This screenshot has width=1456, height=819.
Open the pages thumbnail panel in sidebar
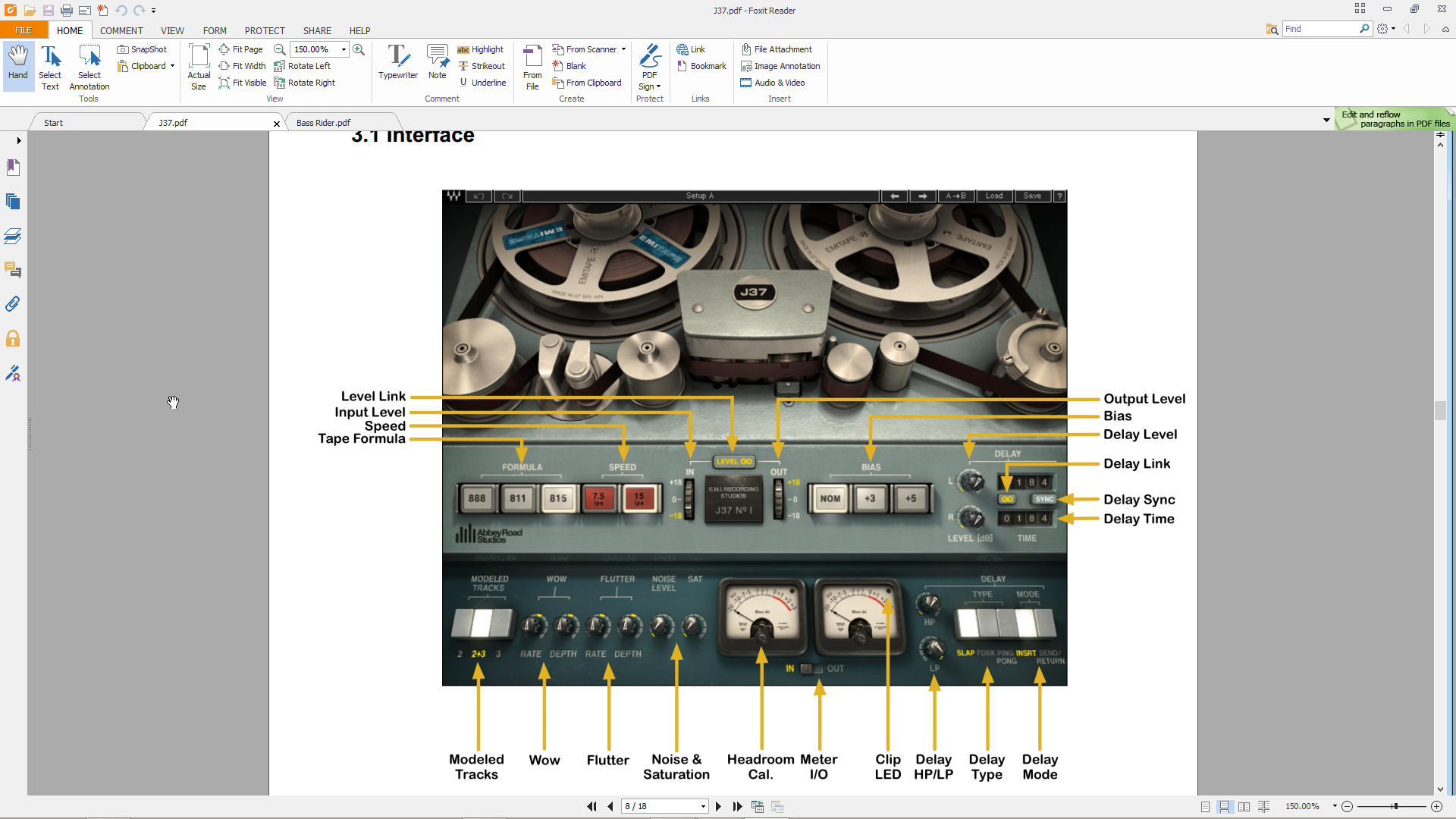pos(13,201)
